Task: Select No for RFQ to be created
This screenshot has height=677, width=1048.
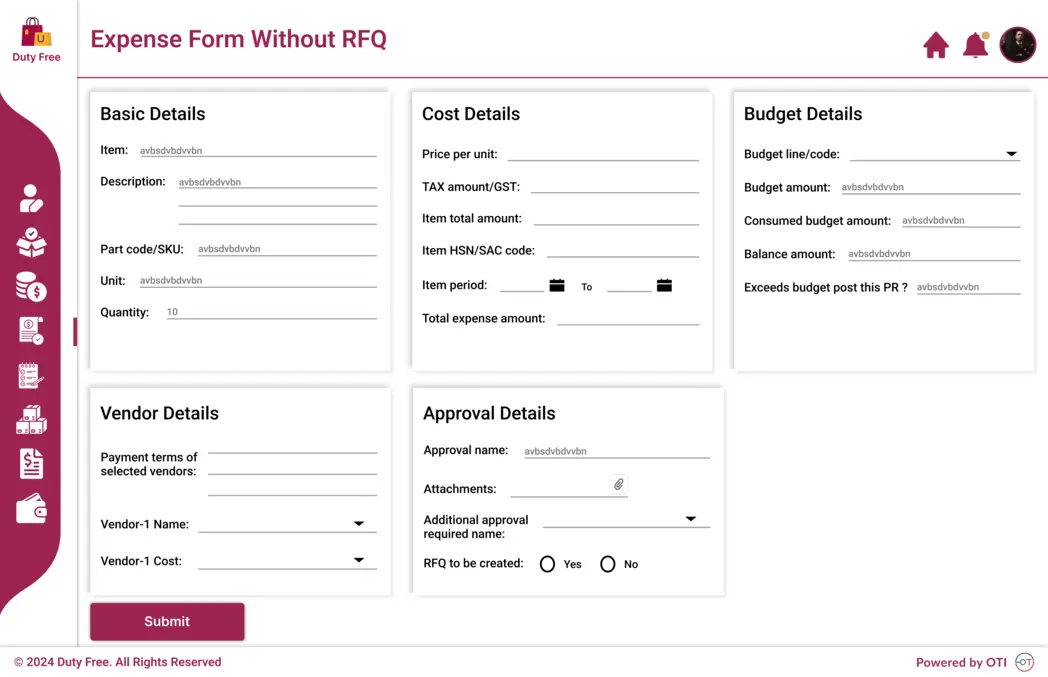Action: [608, 564]
